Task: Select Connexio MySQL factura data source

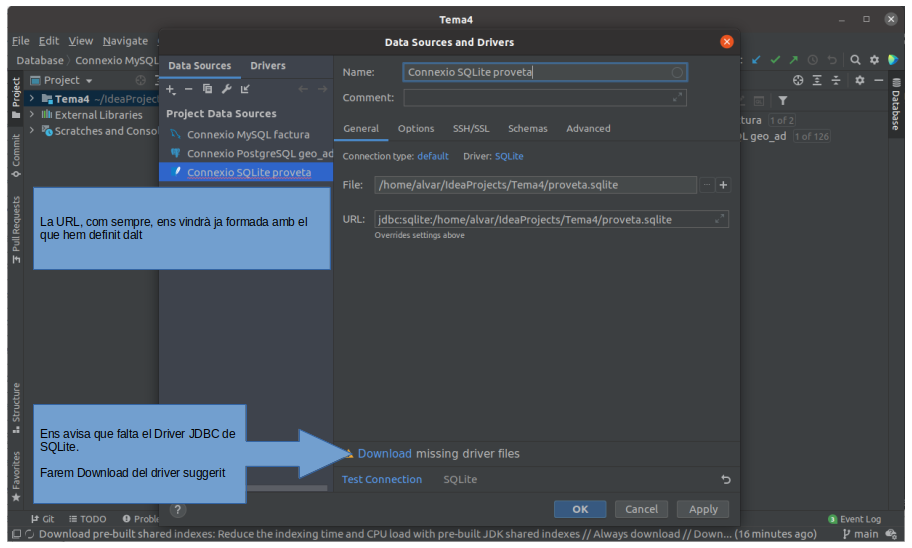Action: (x=246, y=134)
